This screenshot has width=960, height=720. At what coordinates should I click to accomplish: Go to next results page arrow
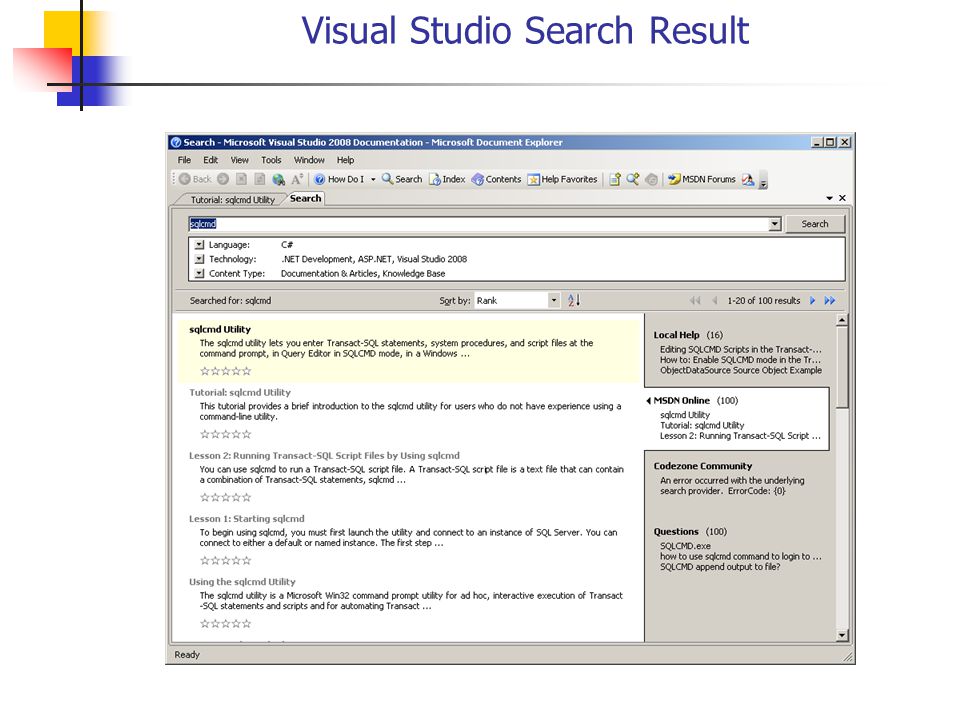[812, 301]
